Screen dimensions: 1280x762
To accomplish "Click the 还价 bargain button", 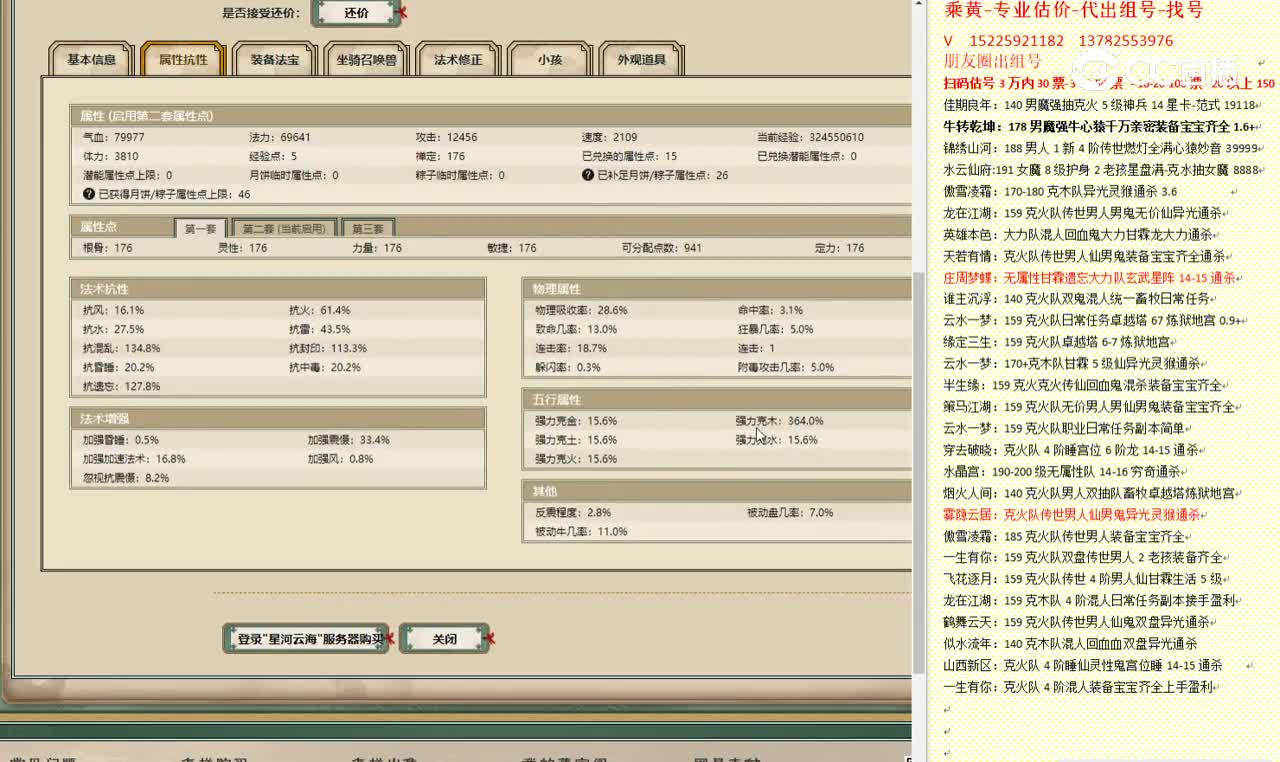I will coord(356,13).
